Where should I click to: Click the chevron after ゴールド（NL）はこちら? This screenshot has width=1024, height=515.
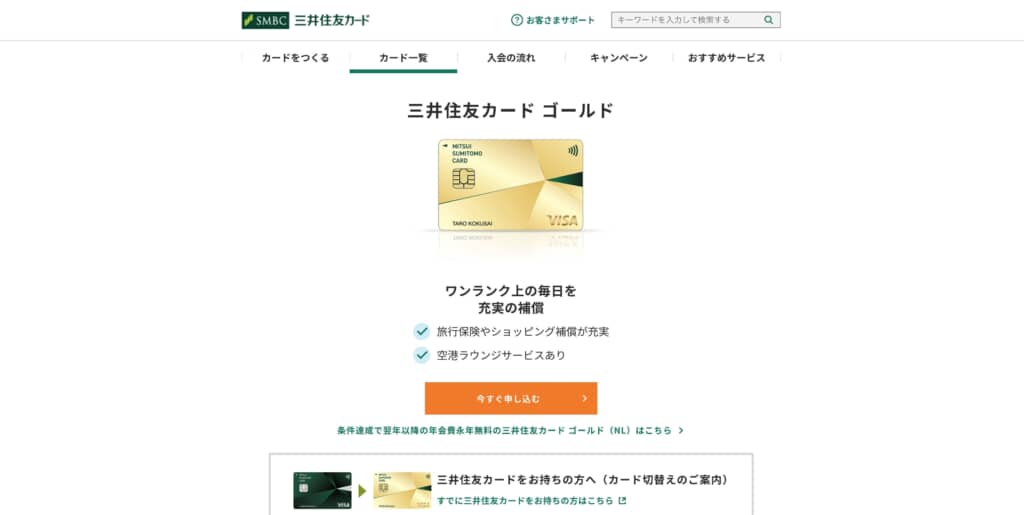click(681, 431)
